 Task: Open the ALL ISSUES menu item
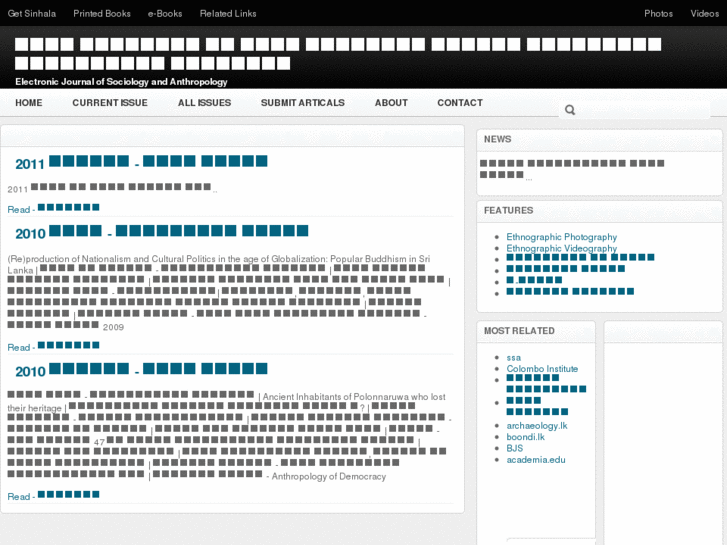click(x=204, y=103)
